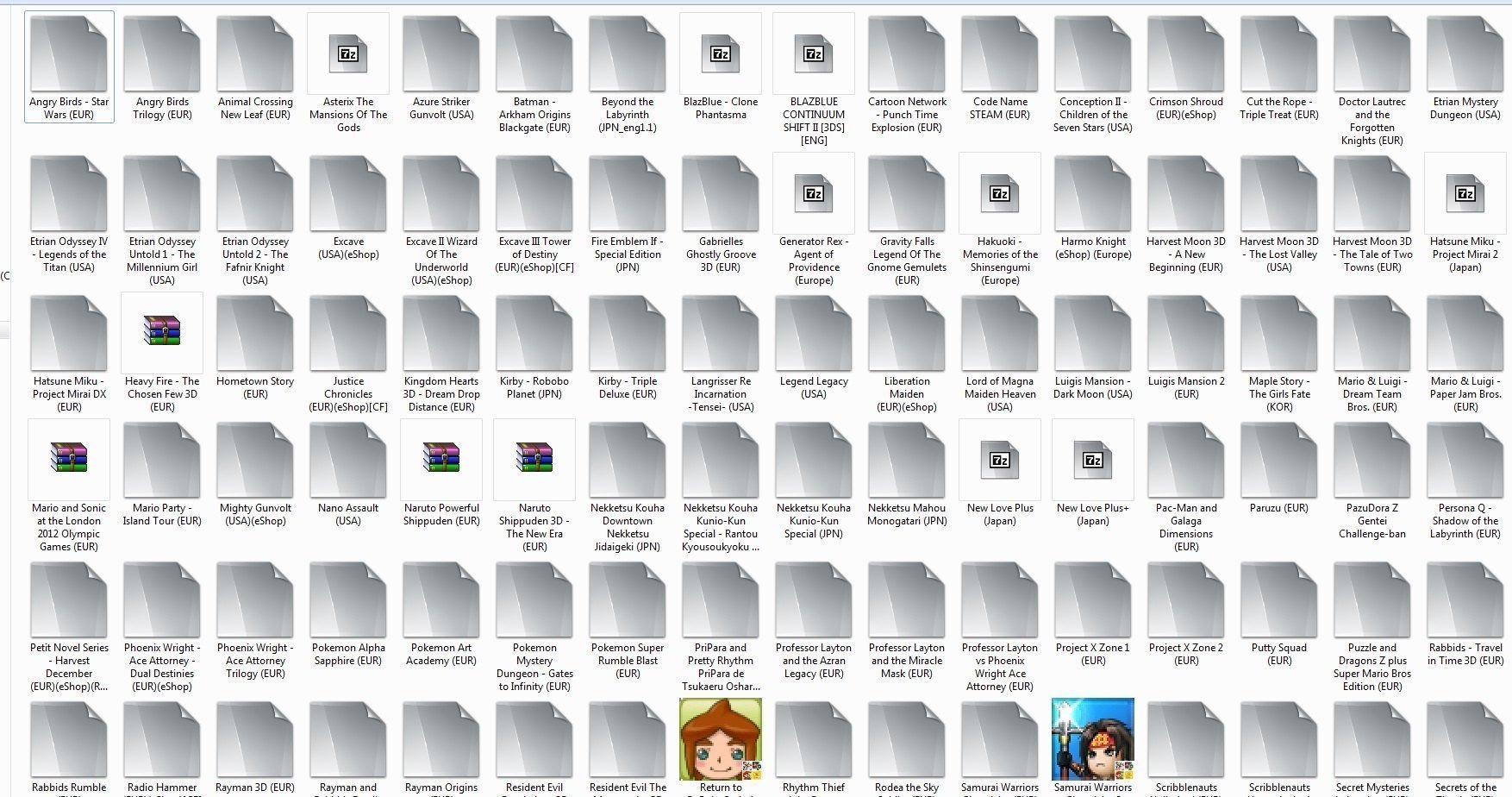Screen dimensions: 1512x797
Task: Click the "Etrian Mystery Dungeon (USA)" file name
Action: pos(1465,108)
